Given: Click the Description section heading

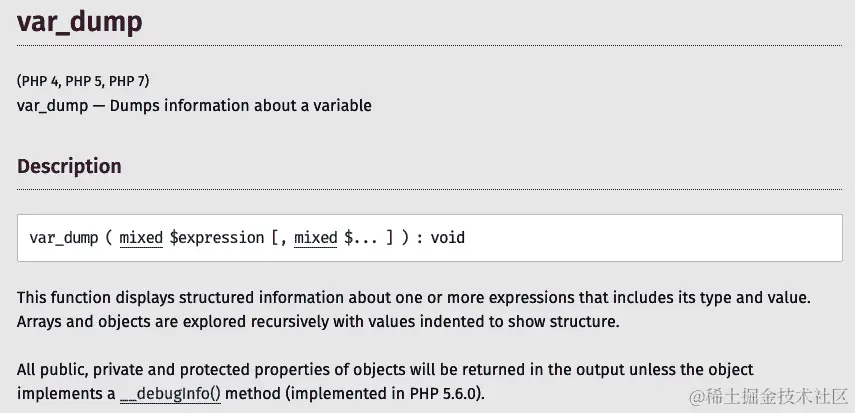Looking at the screenshot, I should [69, 166].
